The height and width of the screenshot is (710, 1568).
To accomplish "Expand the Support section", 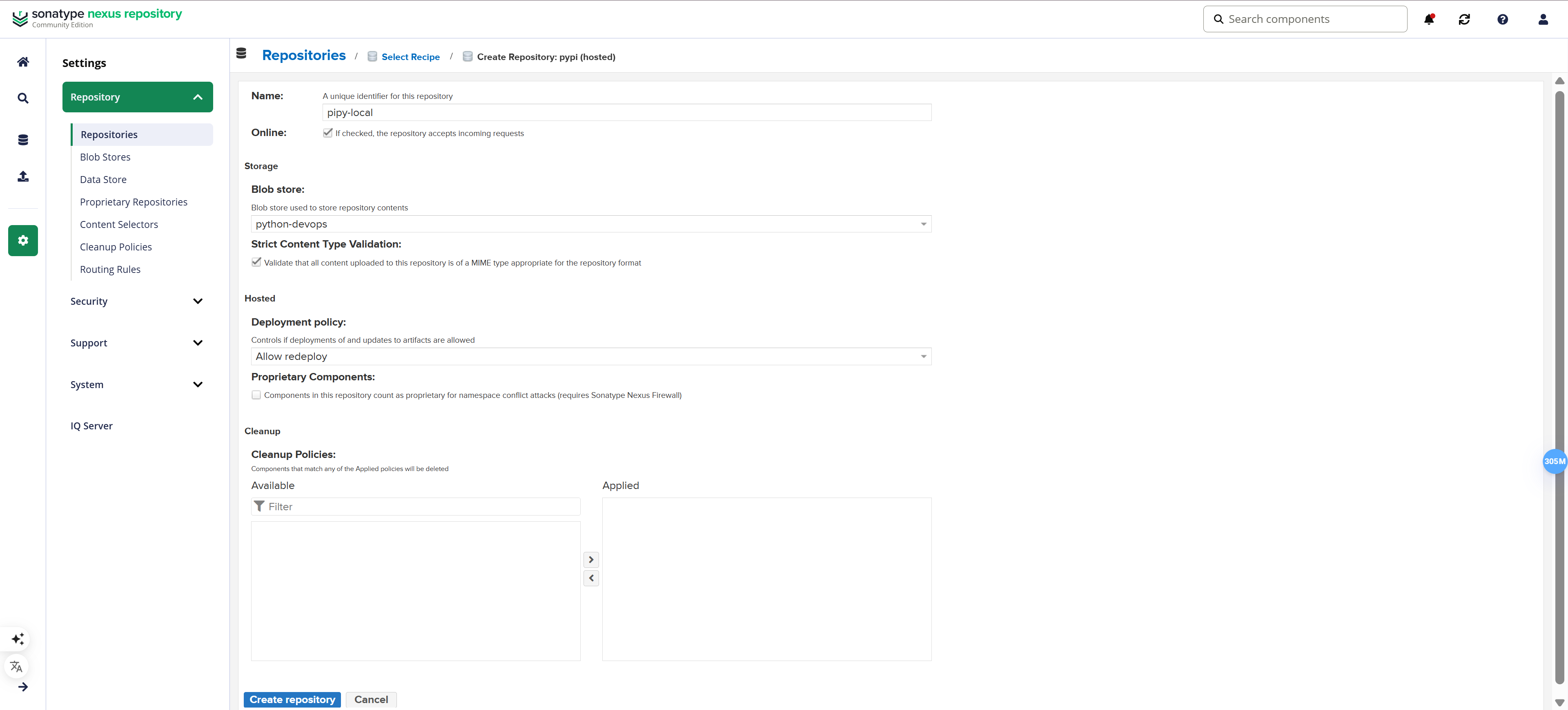I will pos(138,343).
